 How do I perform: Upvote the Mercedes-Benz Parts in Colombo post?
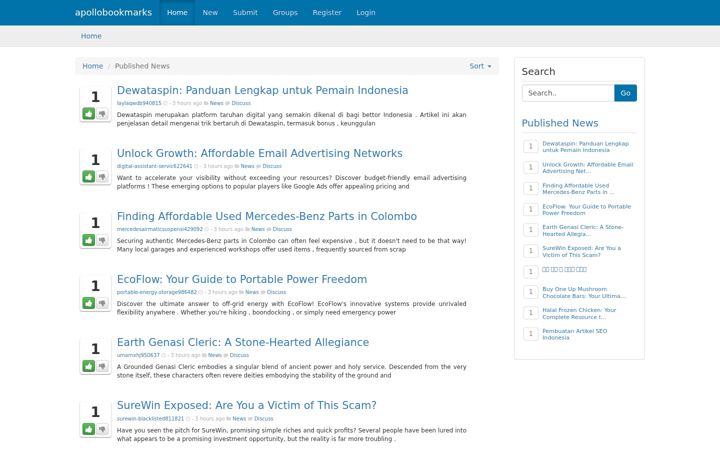click(x=89, y=240)
